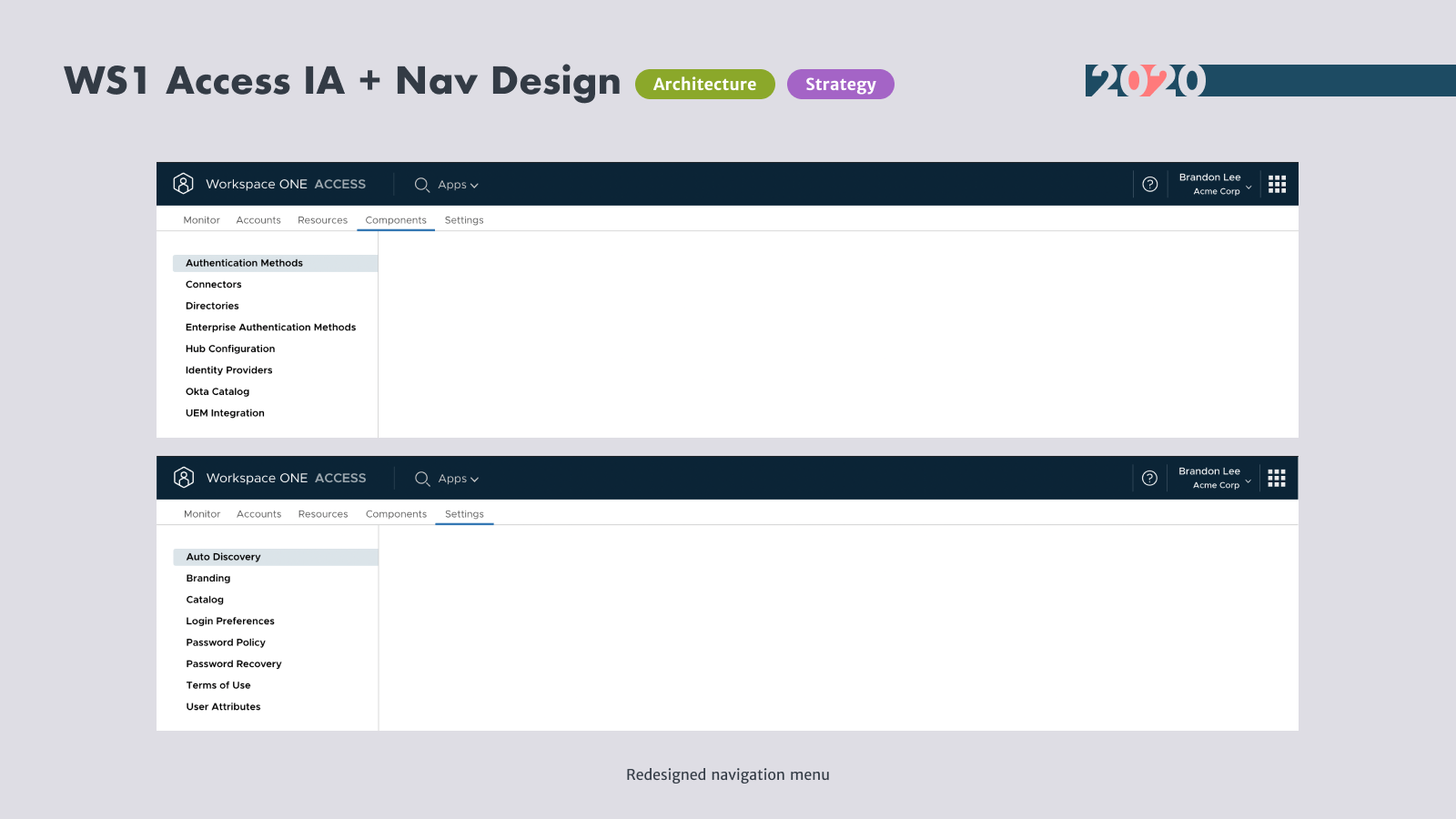1456x819 pixels.
Task: Open Brandon Lee account menu in bottom header
Action: click(x=1215, y=479)
